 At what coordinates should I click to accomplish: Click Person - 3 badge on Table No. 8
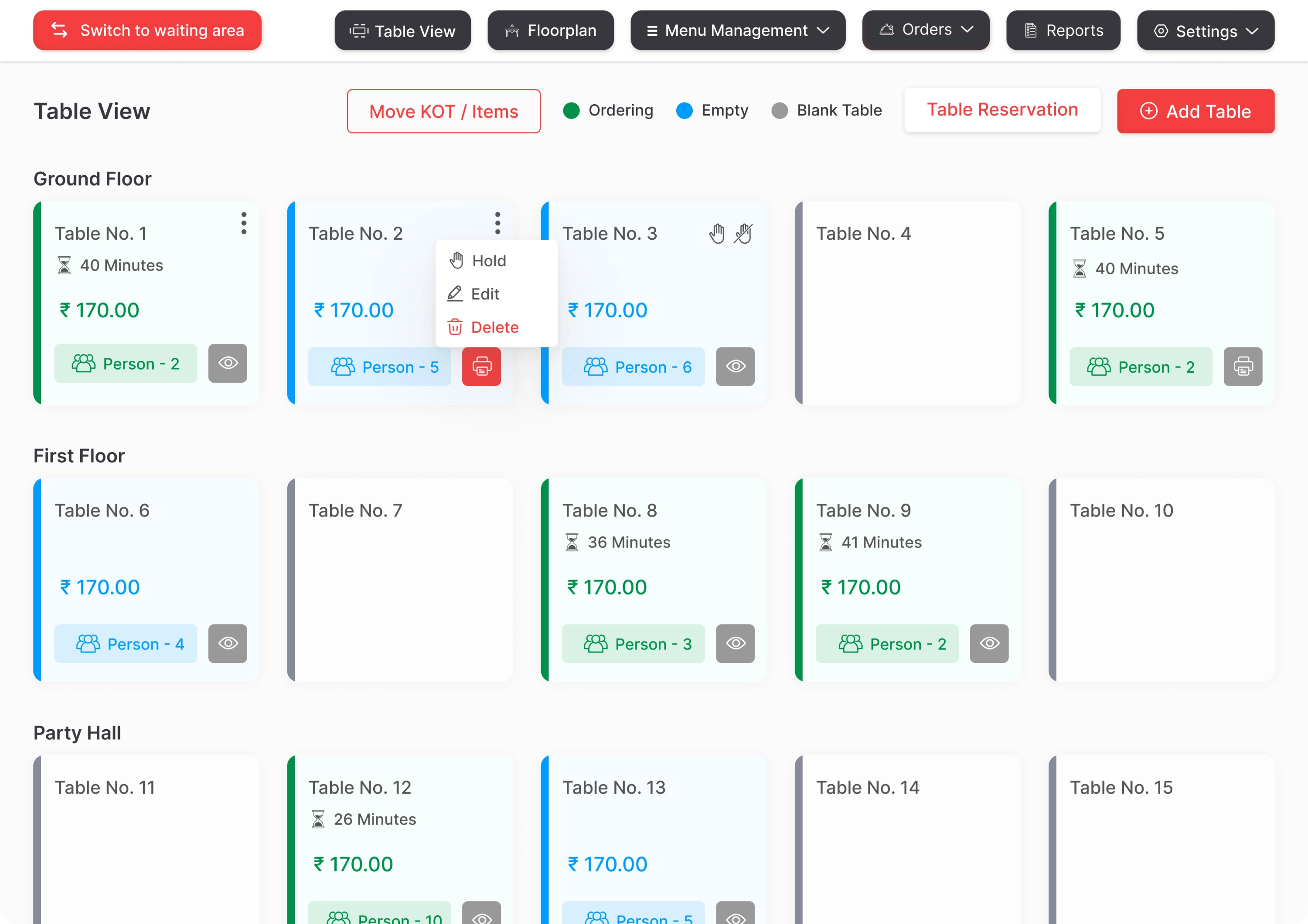633,644
